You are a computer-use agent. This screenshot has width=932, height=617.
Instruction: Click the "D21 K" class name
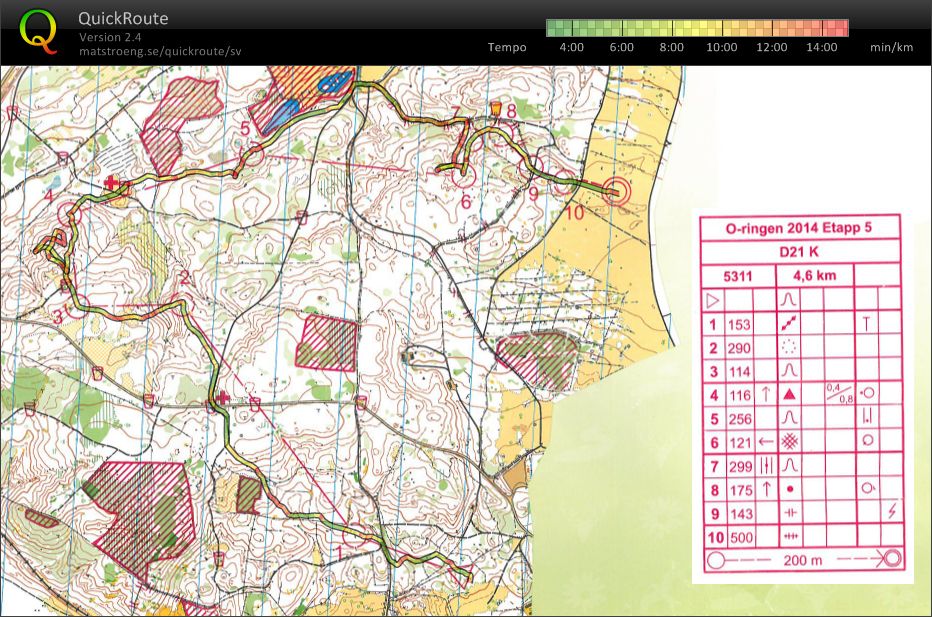tap(799, 252)
